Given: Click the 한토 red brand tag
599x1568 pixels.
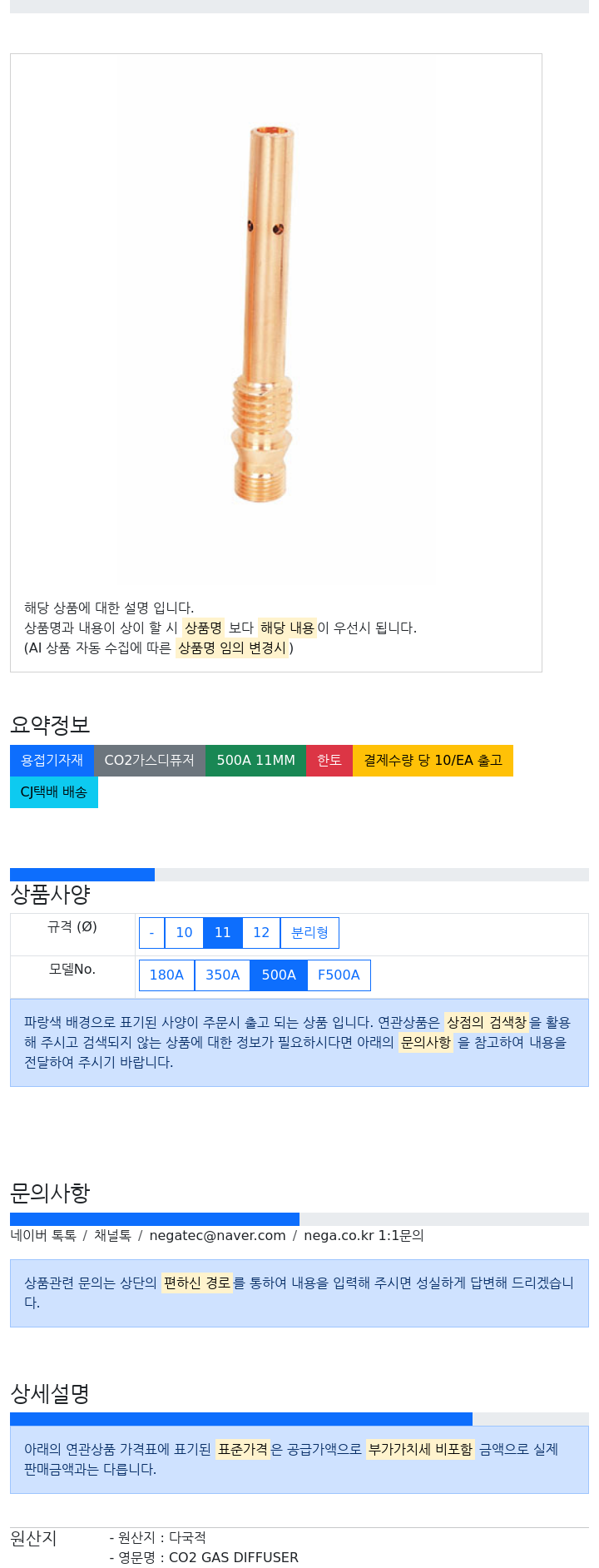Looking at the screenshot, I should [329, 761].
